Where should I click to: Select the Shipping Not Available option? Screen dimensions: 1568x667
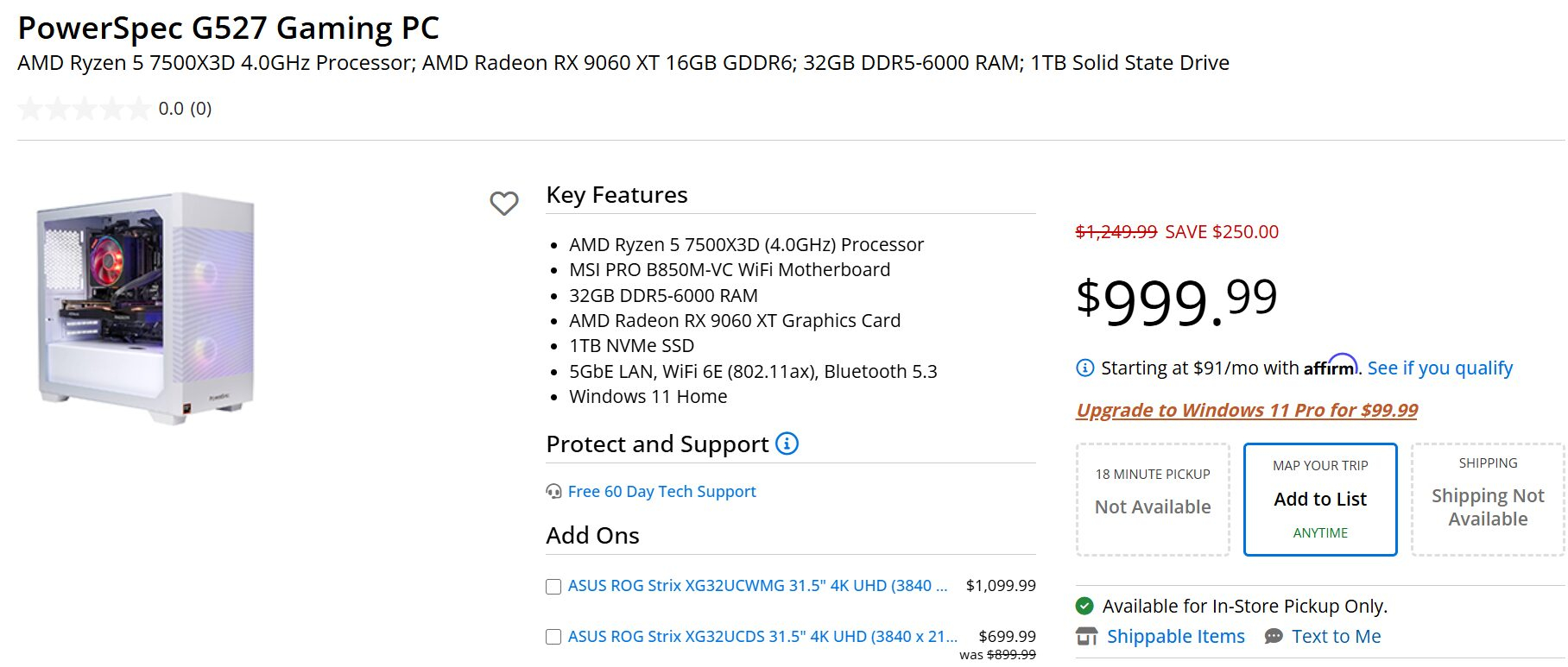(1488, 499)
